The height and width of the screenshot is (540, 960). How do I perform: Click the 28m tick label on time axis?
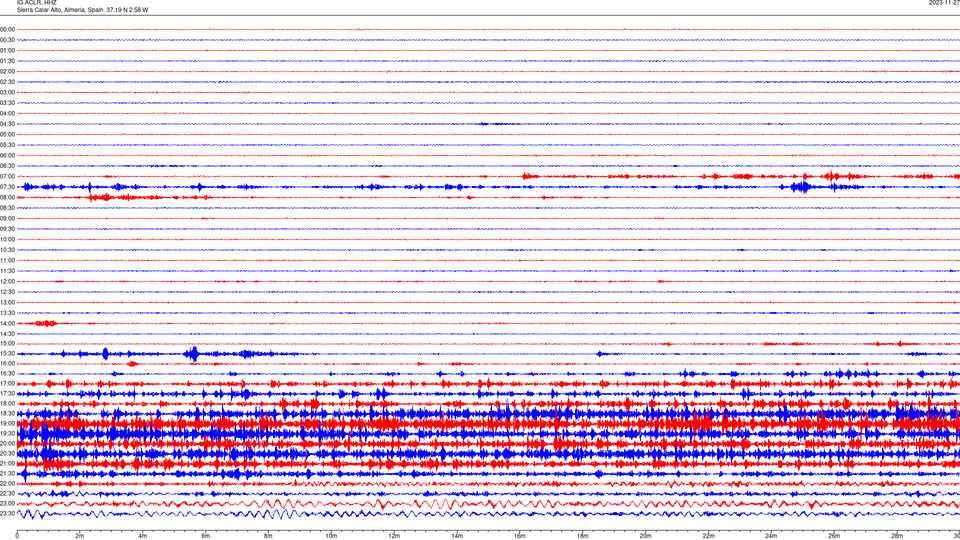tap(897, 536)
